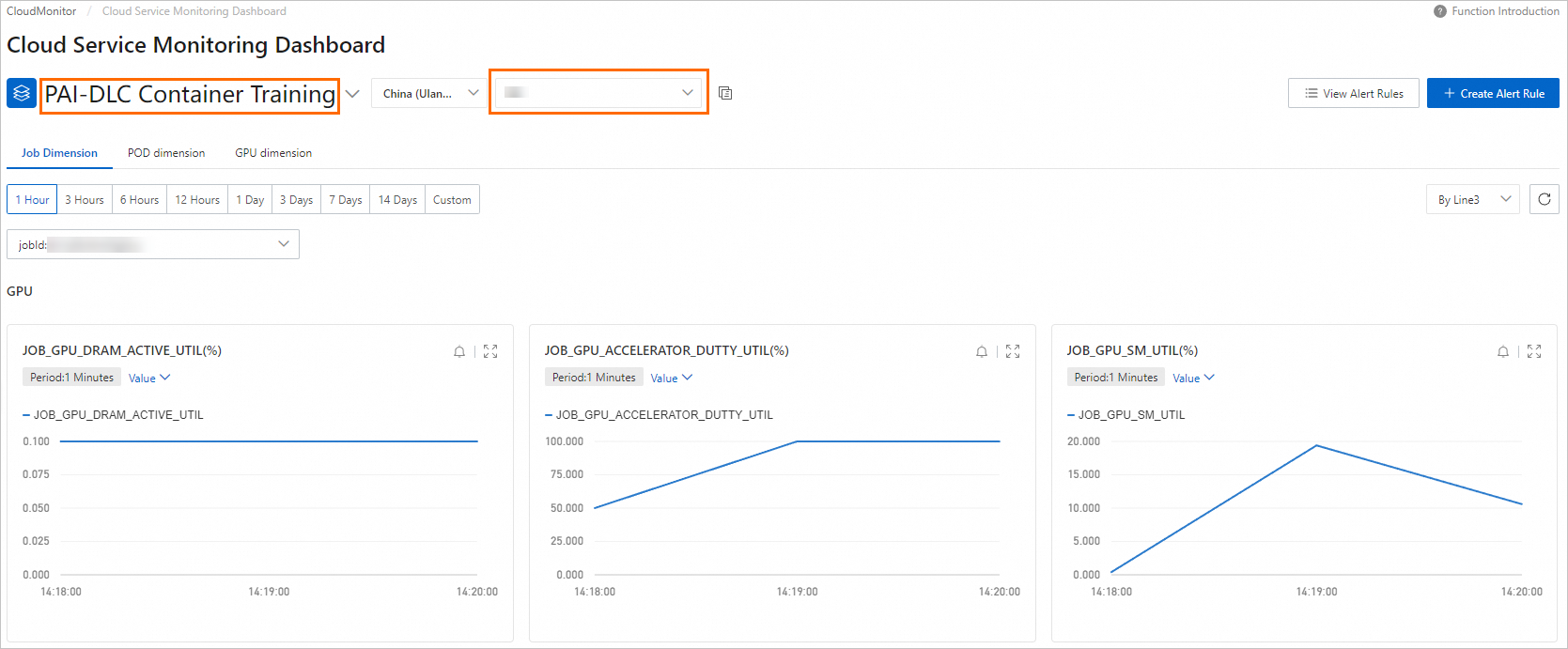This screenshot has height=649, width=1568.
Task: Open the China (Ulan...) region dropdown
Action: point(429,93)
